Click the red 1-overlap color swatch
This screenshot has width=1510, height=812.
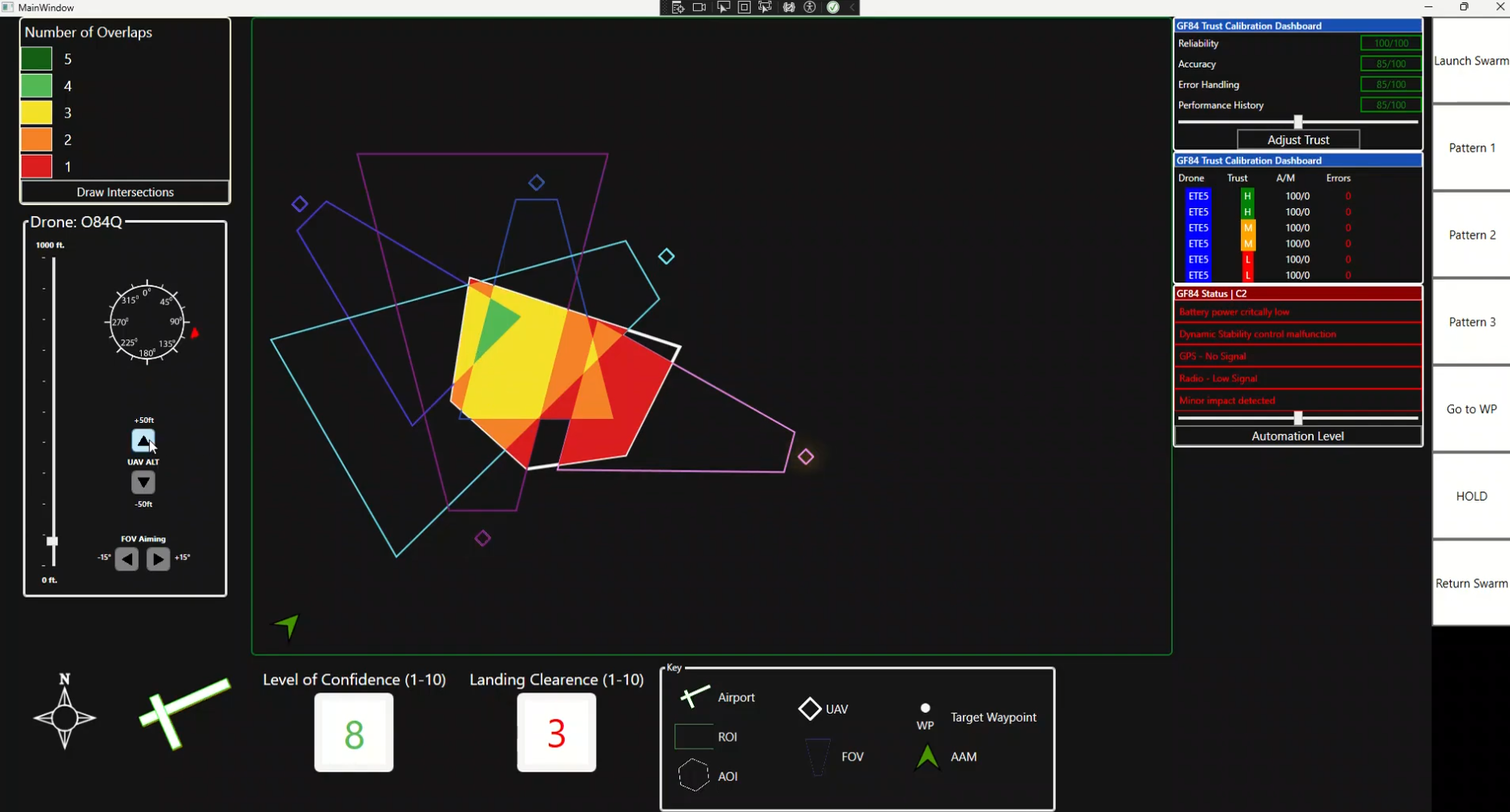(x=36, y=167)
